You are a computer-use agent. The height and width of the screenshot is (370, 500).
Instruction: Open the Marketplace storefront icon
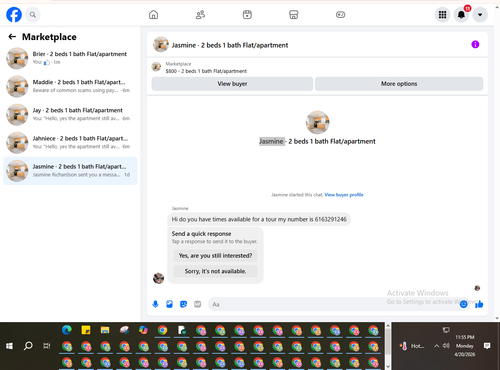[293, 15]
